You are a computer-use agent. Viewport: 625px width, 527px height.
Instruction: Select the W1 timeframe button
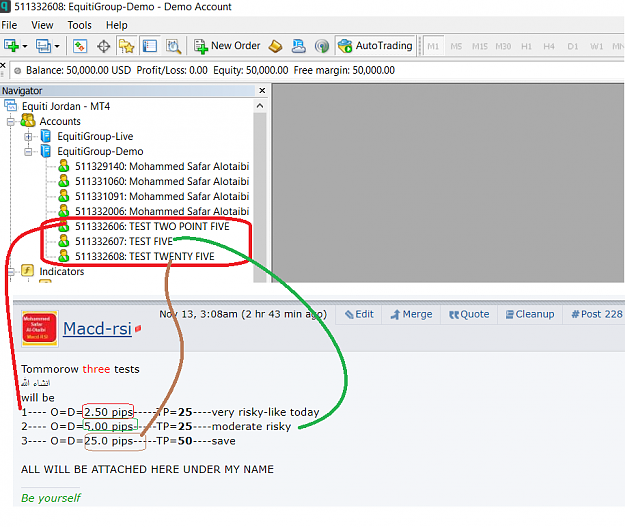point(596,46)
